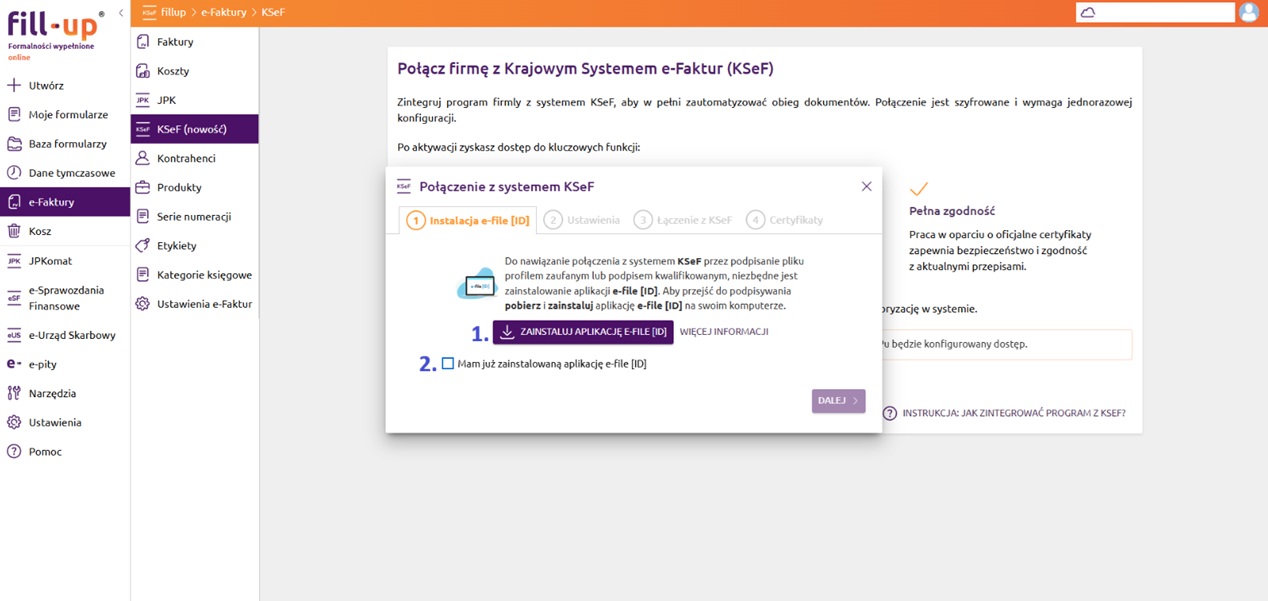This screenshot has width=1268, height=601.
Task: Switch to the Ustawienia step tab
Action: [x=582, y=220]
